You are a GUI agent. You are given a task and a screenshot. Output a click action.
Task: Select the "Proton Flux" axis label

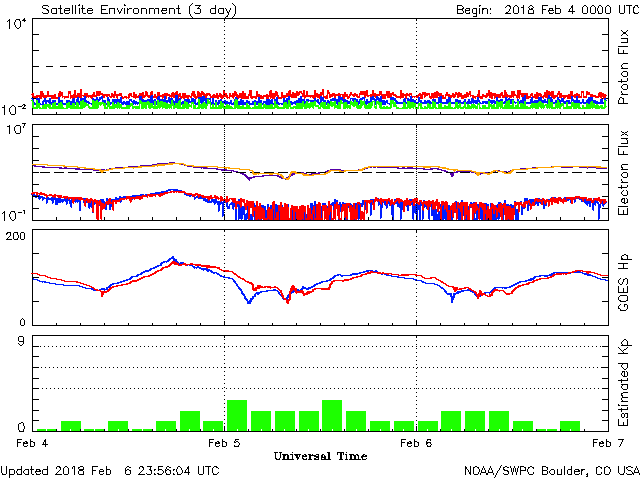click(x=623, y=67)
